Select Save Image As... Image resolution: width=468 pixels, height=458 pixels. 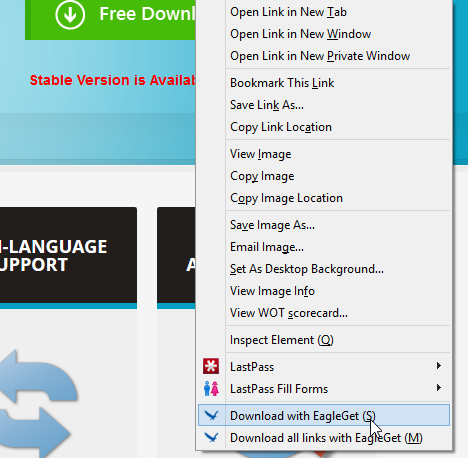(324, 225)
